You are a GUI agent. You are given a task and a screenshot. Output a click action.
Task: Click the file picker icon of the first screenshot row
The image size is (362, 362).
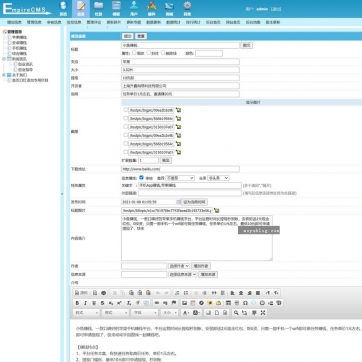point(178,110)
